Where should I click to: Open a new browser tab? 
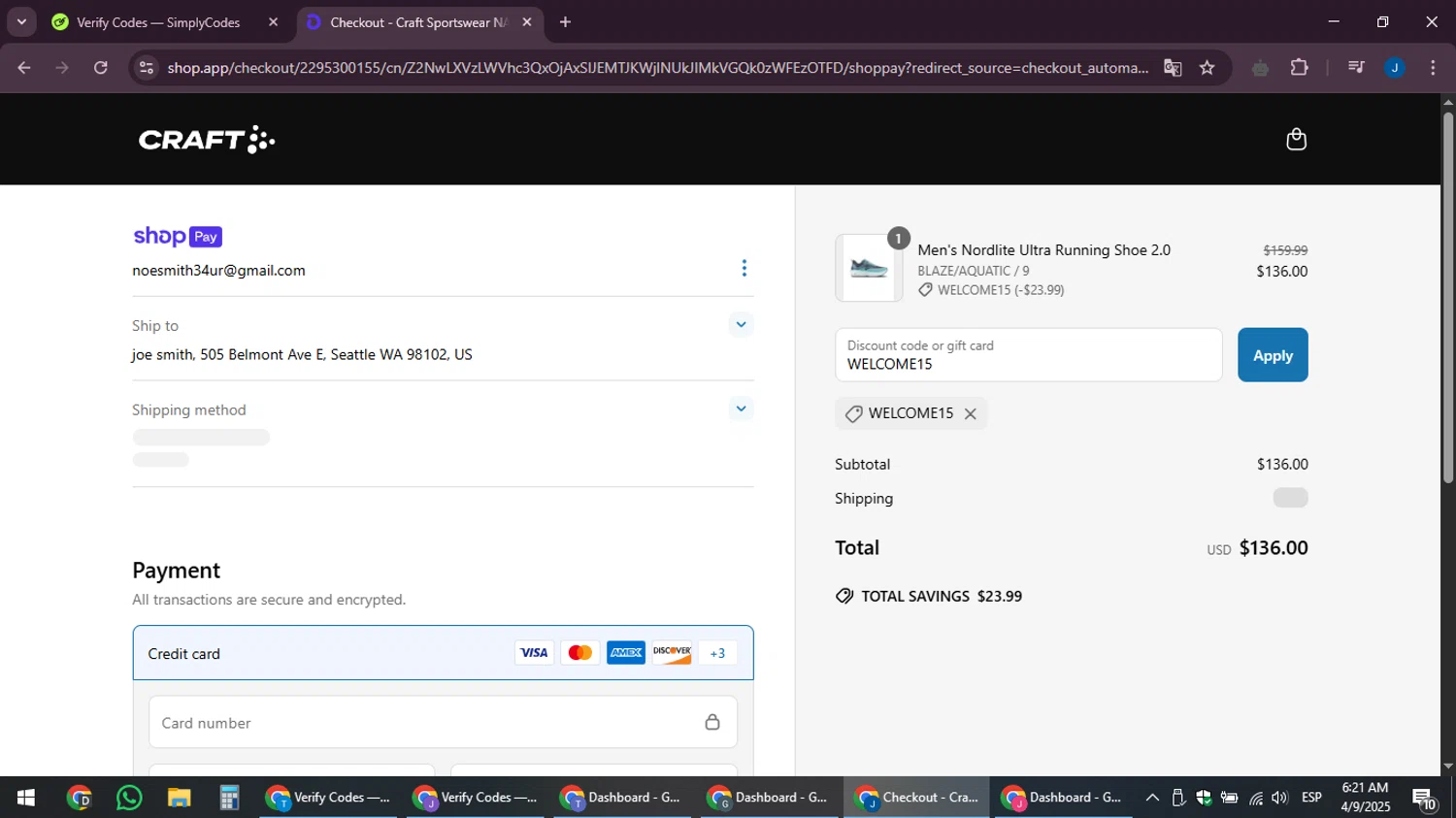[x=565, y=22]
